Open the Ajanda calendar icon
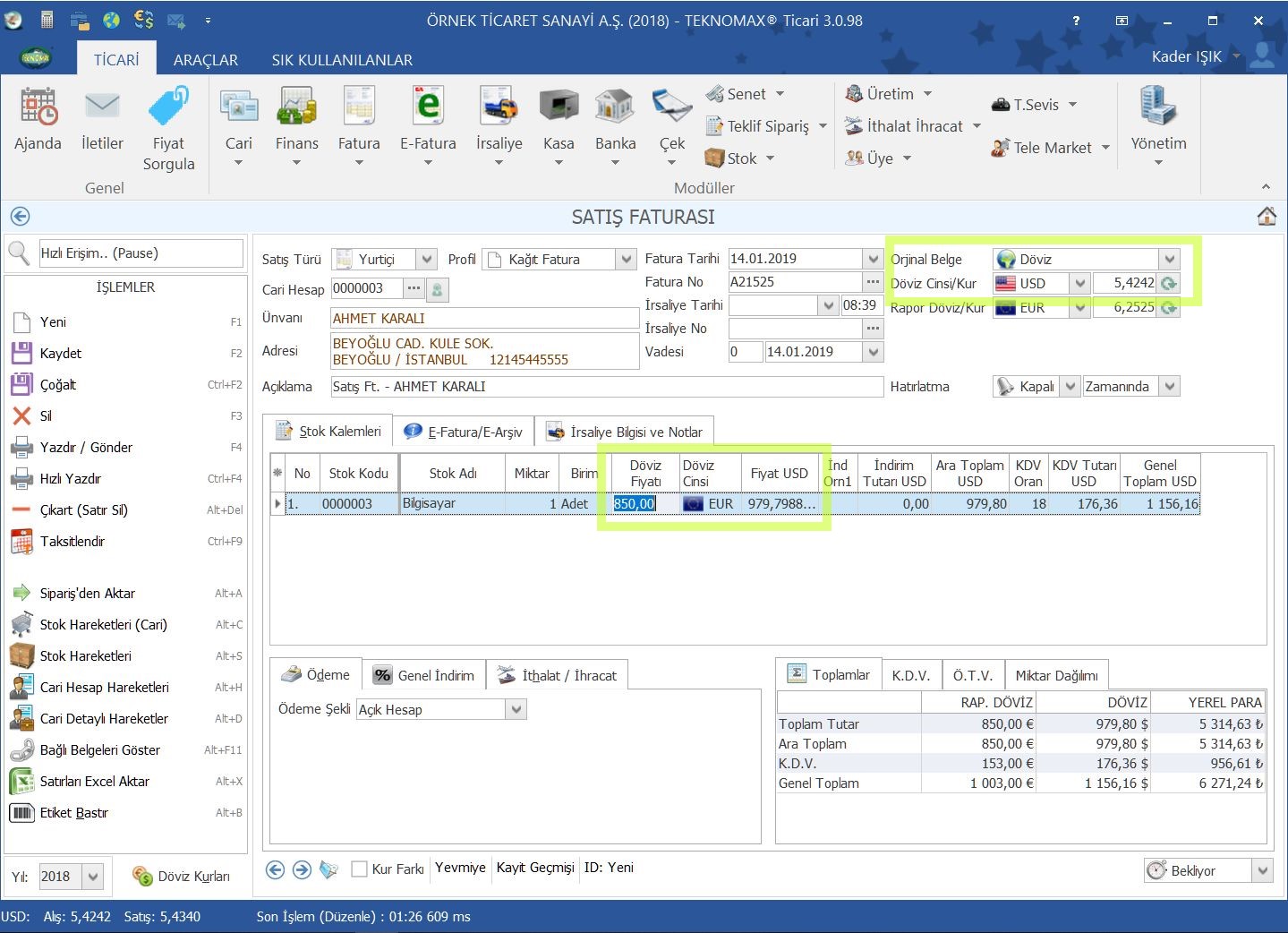The width and height of the screenshot is (1288, 933). 38,107
